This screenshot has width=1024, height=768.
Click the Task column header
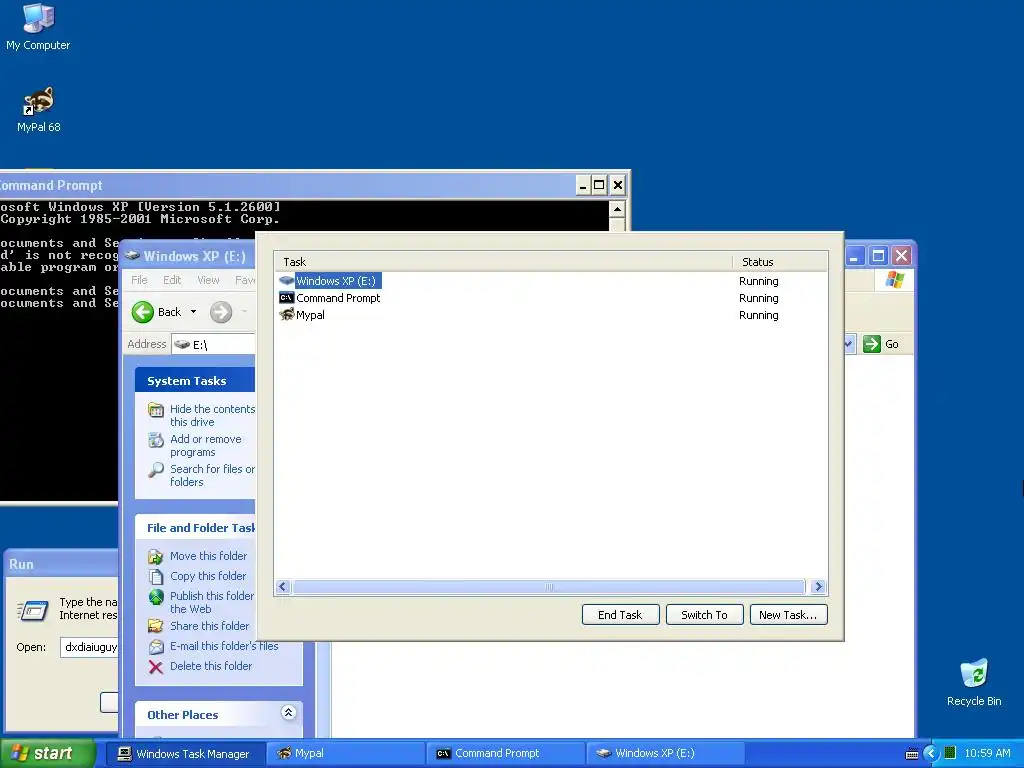click(504, 262)
